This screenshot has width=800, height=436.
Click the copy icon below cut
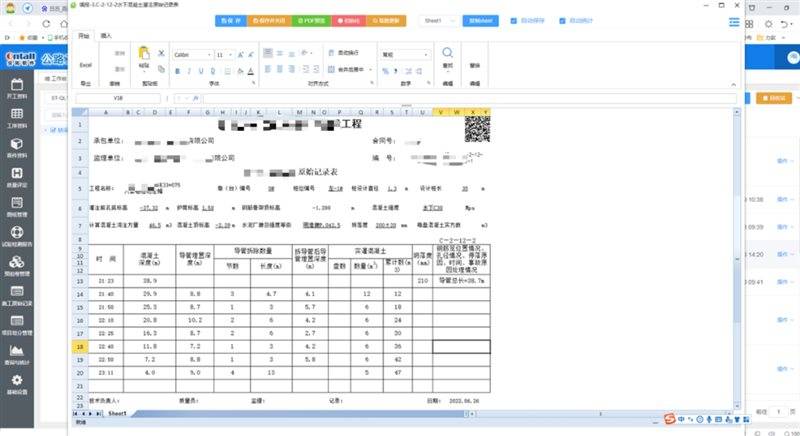(161, 69)
